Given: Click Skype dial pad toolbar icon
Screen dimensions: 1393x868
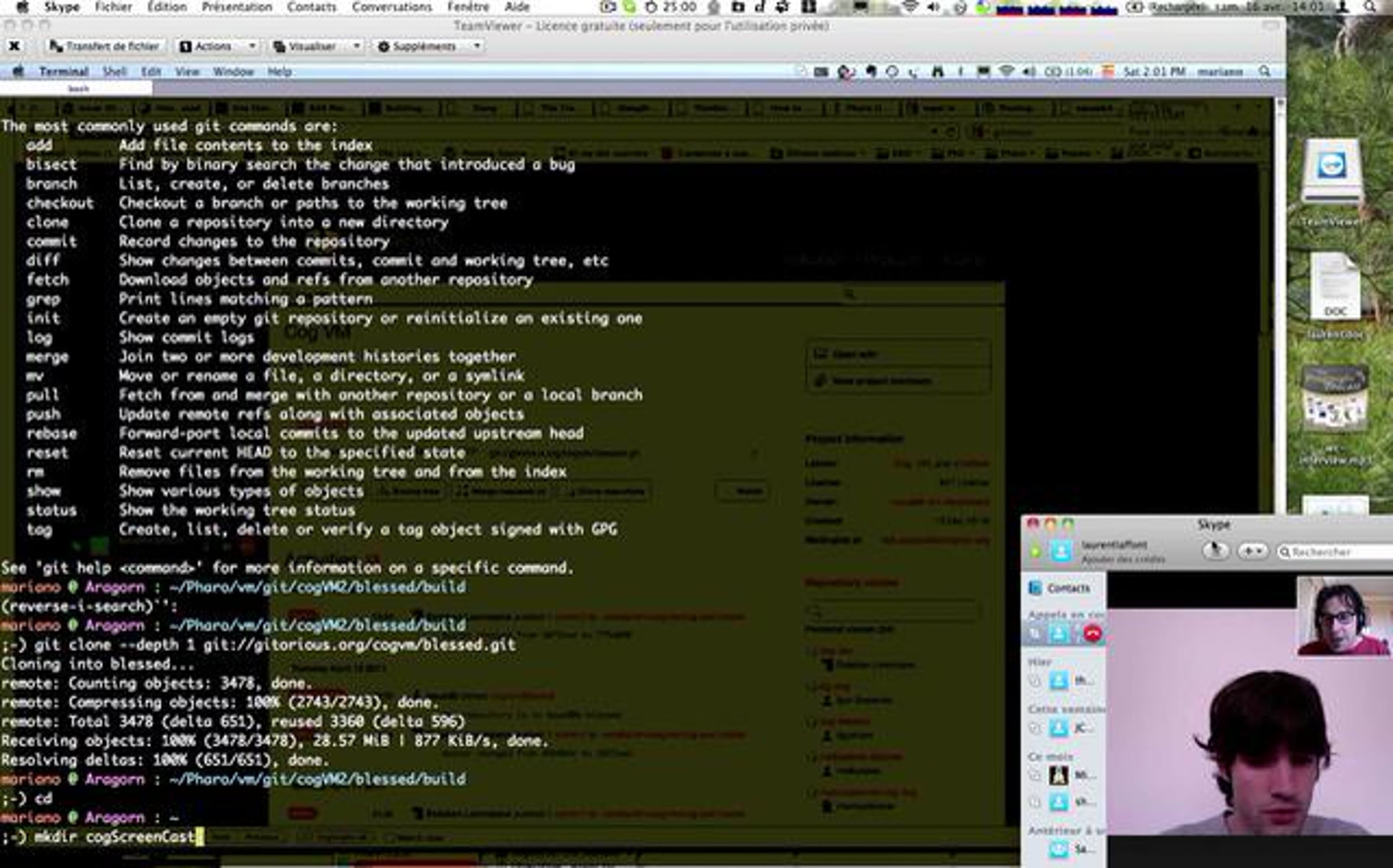Looking at the screenshot, I should pos(1215,550).
